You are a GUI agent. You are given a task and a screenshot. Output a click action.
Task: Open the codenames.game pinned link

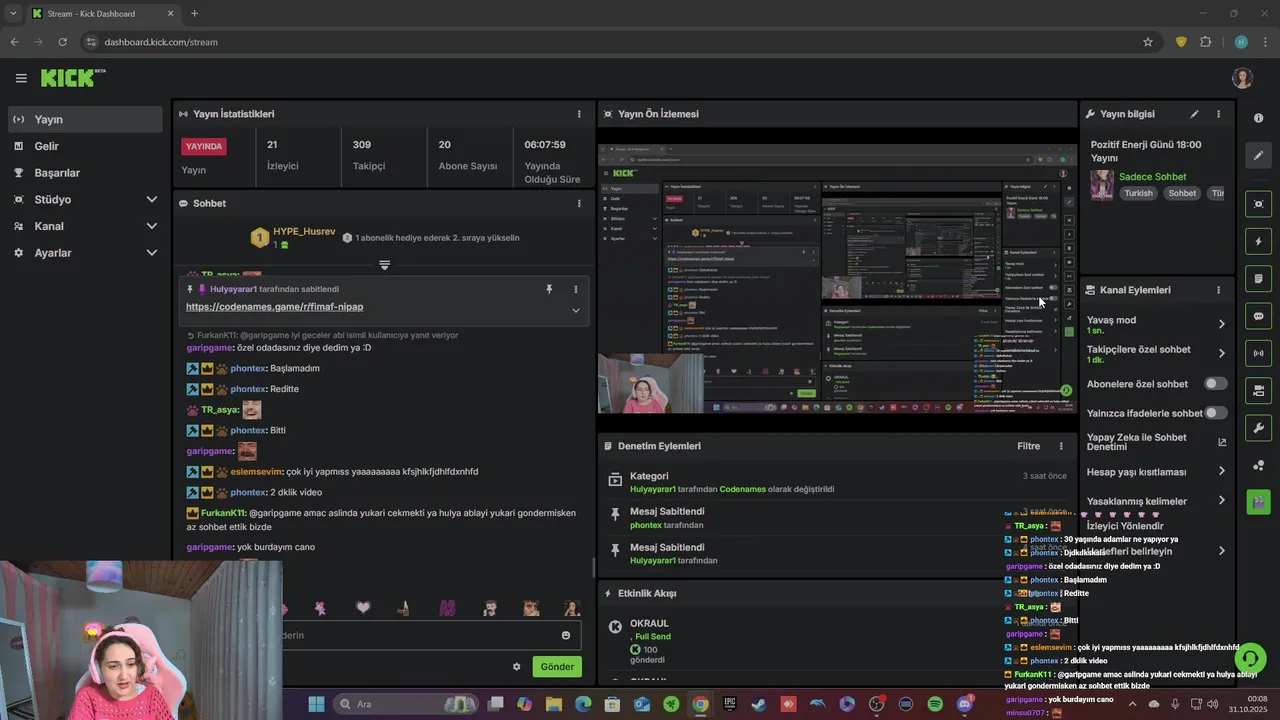click(274, 307)
